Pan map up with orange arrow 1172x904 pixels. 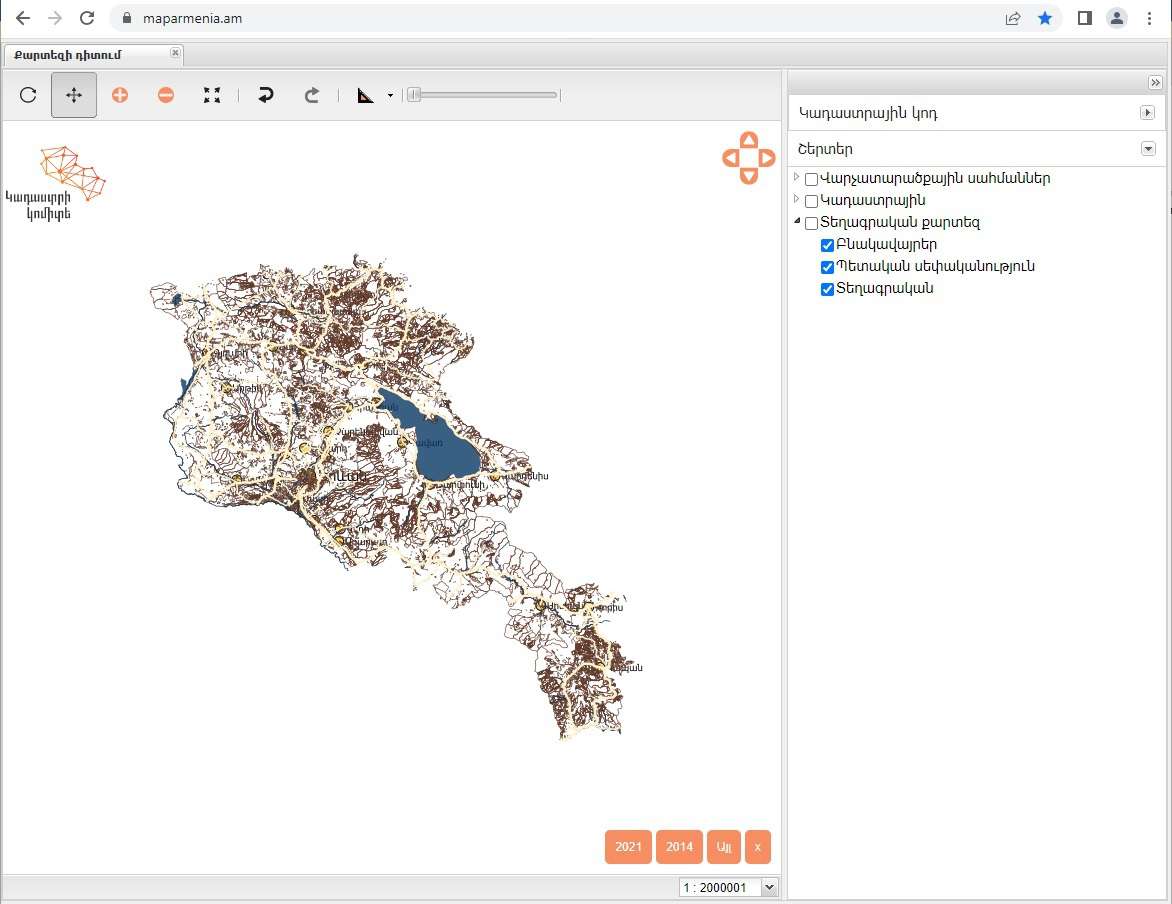click(749, 140)
